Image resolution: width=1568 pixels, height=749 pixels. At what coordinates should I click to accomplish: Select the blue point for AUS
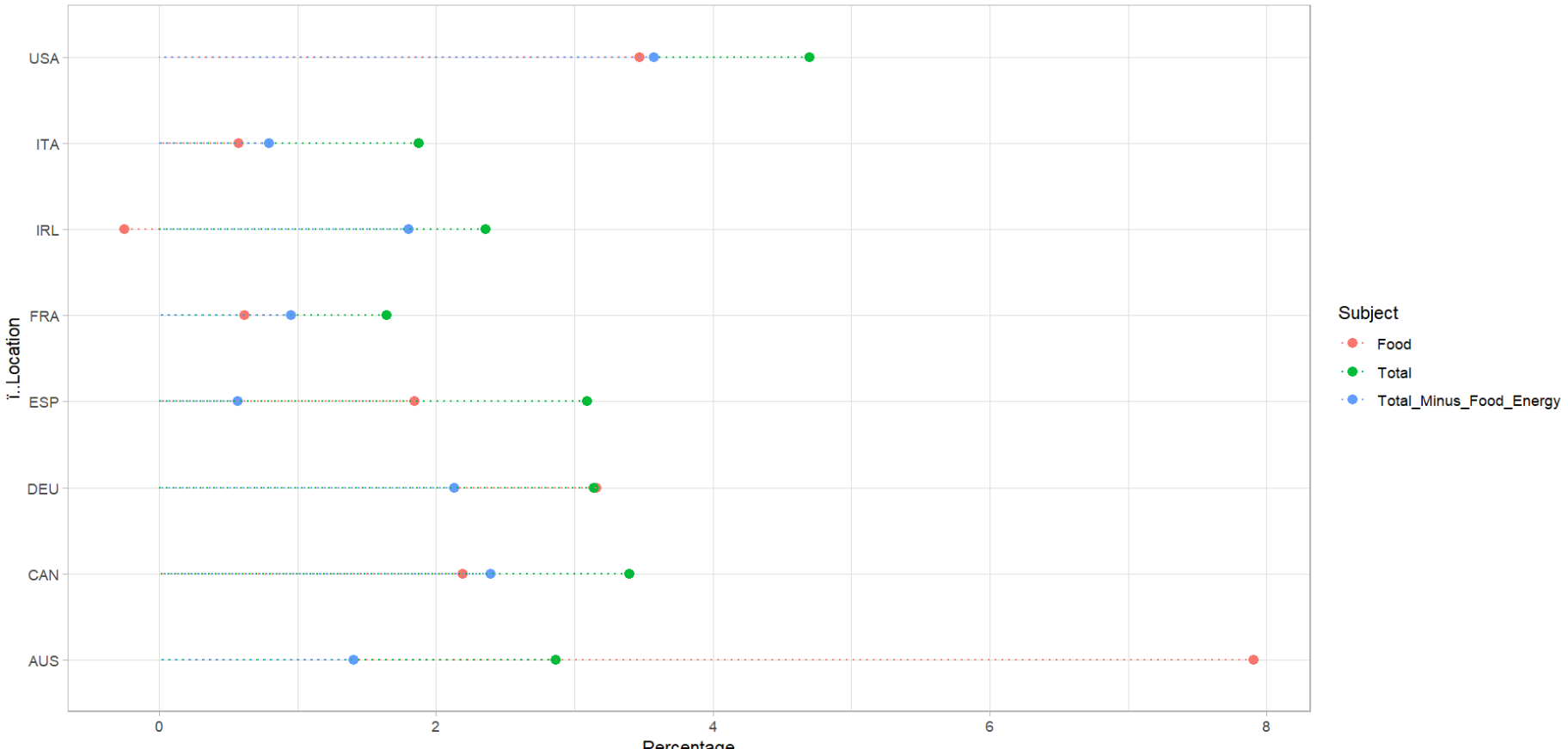(353, 660)
